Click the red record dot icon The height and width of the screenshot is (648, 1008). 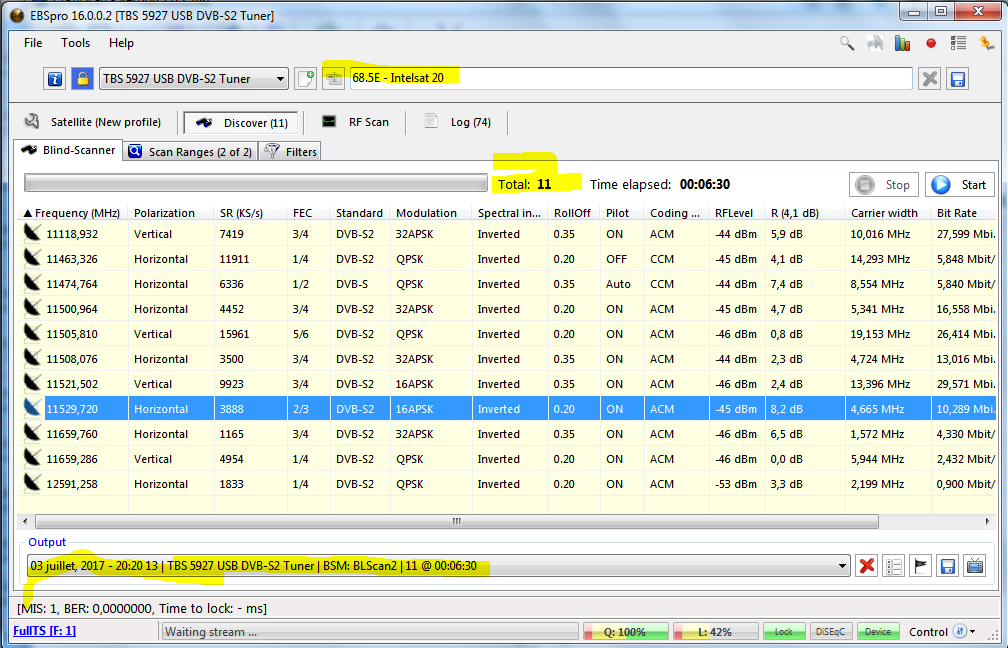tap(931, 43)
